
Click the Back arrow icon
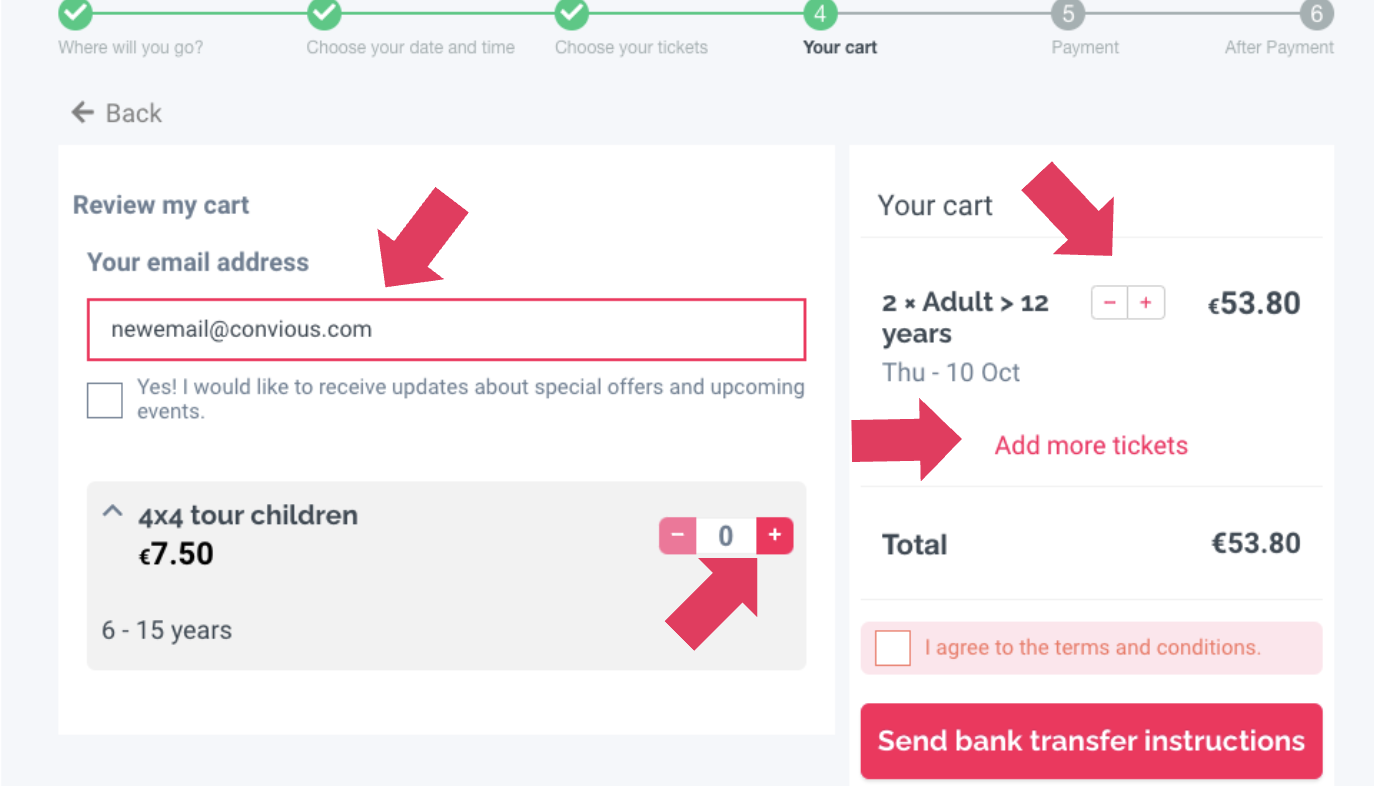click(82, 113)
